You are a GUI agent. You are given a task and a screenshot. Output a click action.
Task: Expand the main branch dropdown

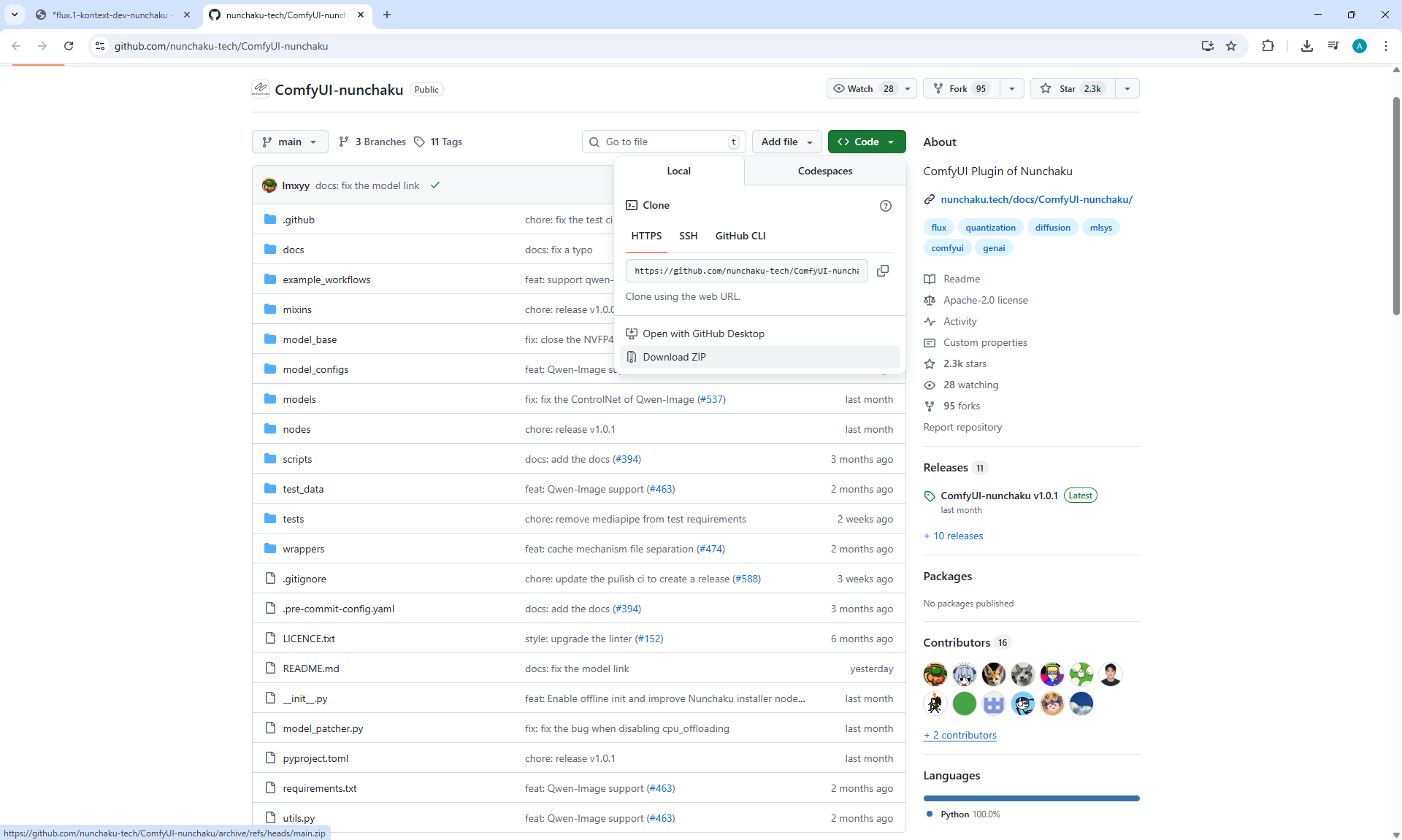tap(290, 142)
